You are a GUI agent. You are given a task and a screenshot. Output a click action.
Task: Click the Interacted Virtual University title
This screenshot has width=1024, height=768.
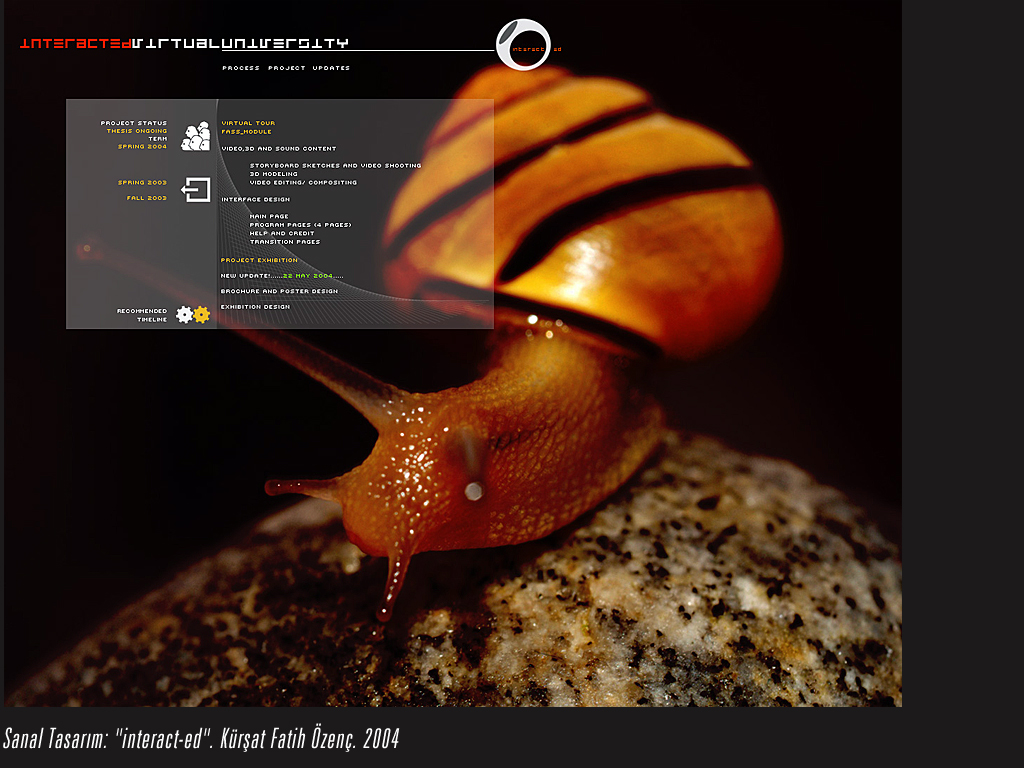click(x=184, y=43)
